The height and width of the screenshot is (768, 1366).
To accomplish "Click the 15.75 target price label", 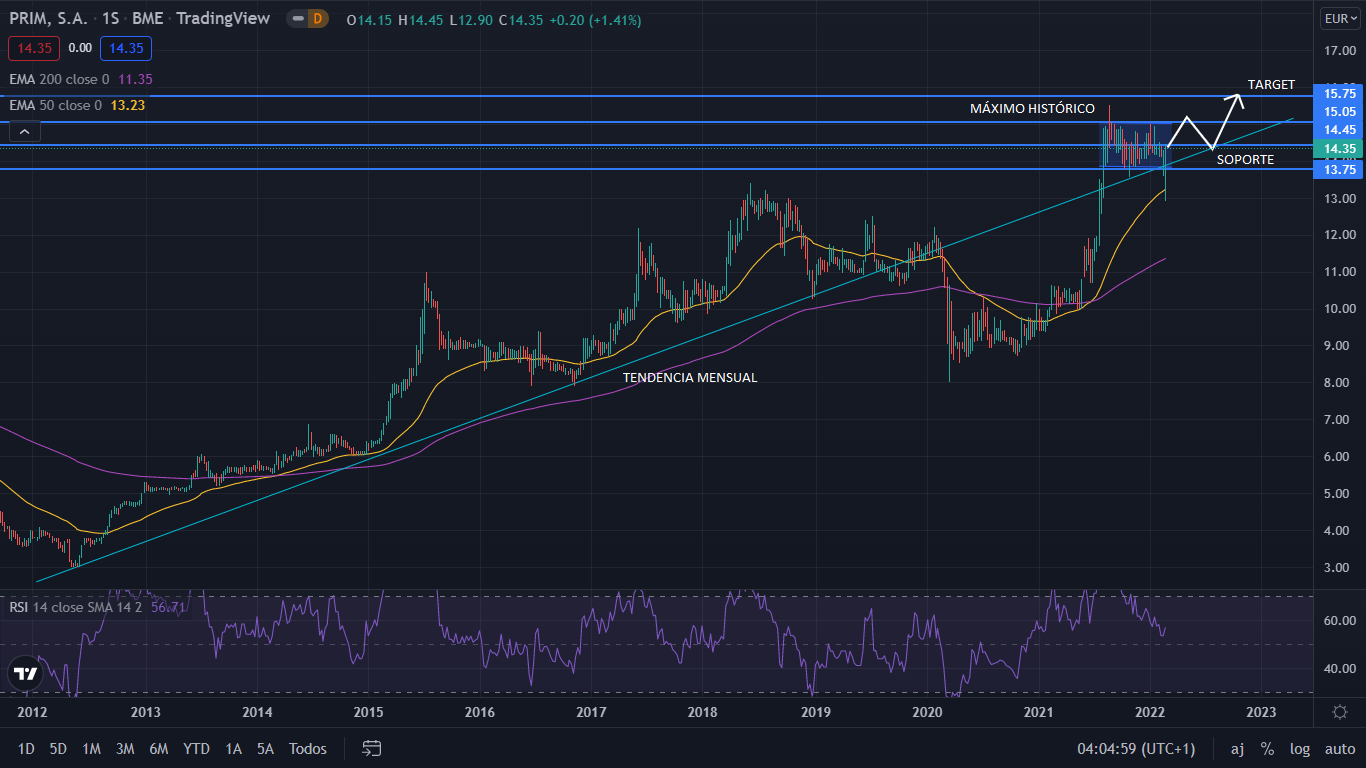I will click(1338, 94).
